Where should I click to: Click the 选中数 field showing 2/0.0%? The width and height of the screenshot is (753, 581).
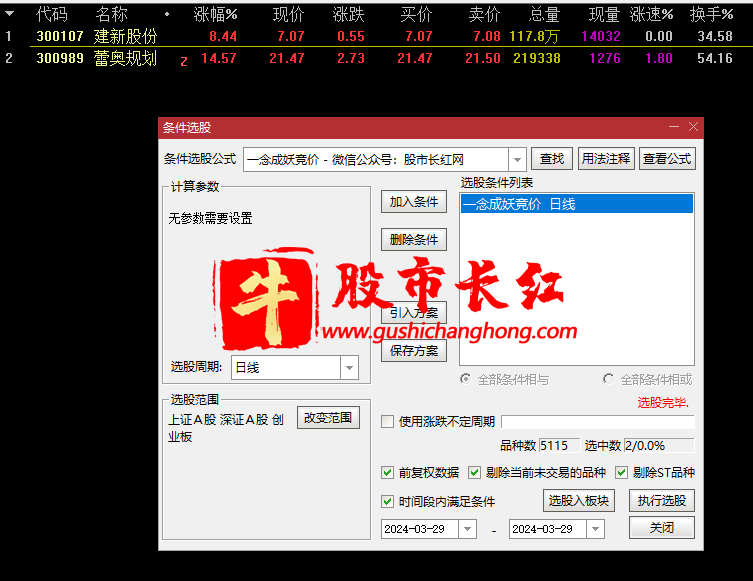659,446
